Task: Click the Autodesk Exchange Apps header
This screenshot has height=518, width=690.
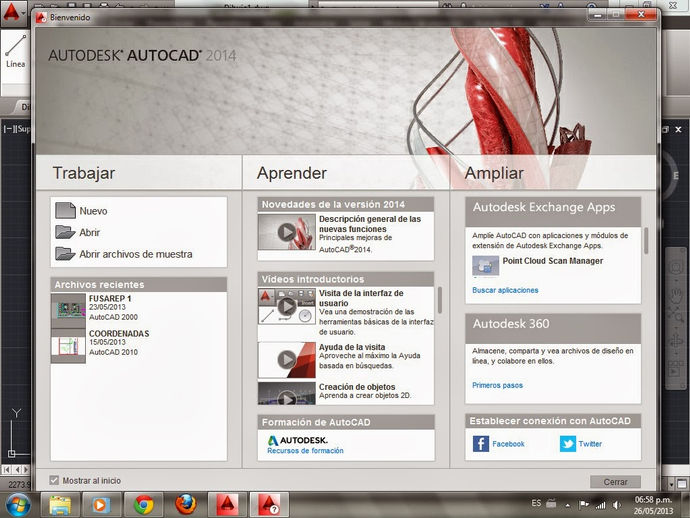Action: [553, 212]
